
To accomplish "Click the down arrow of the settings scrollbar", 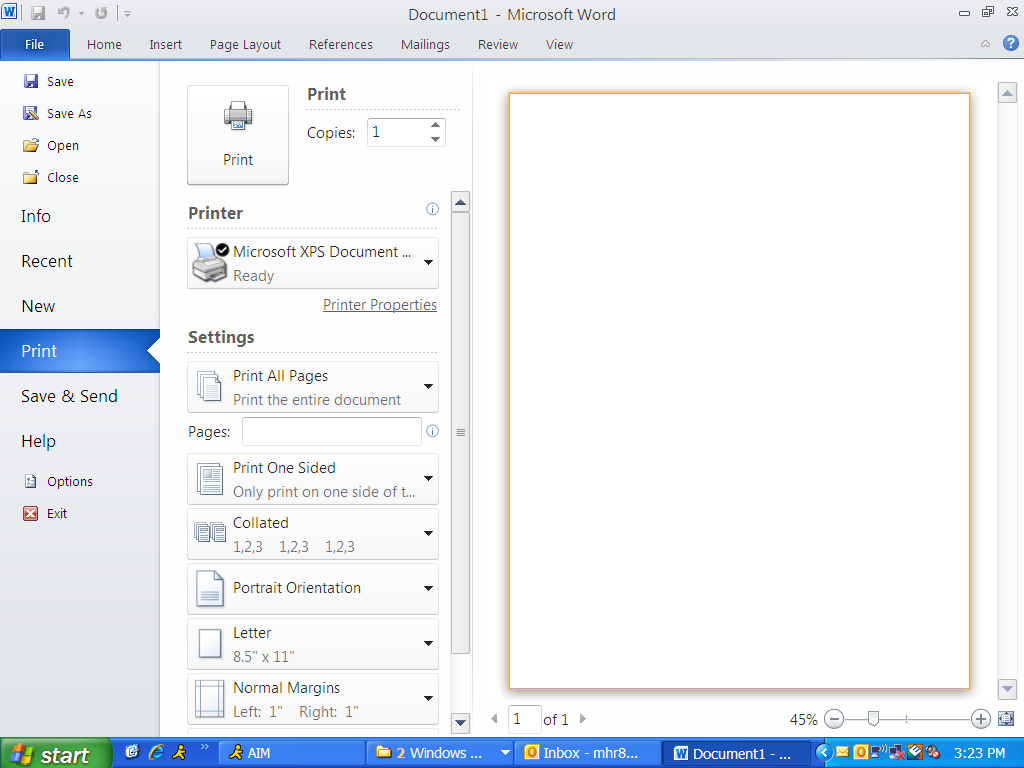I will pyautogui.click(x=460, y=722).
